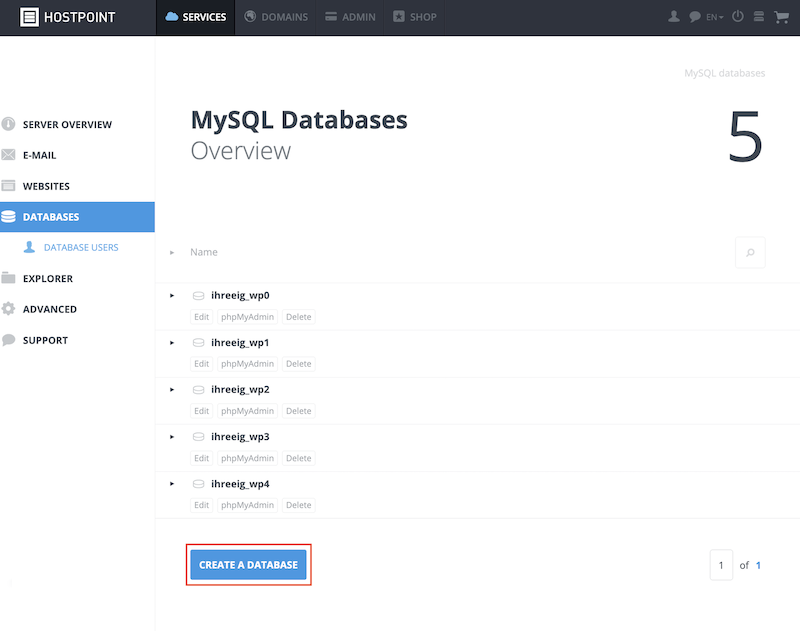The width and height of the screenshot is (800, 631).
Task: Open the shopping cart icon
Action: pos(781,17)
